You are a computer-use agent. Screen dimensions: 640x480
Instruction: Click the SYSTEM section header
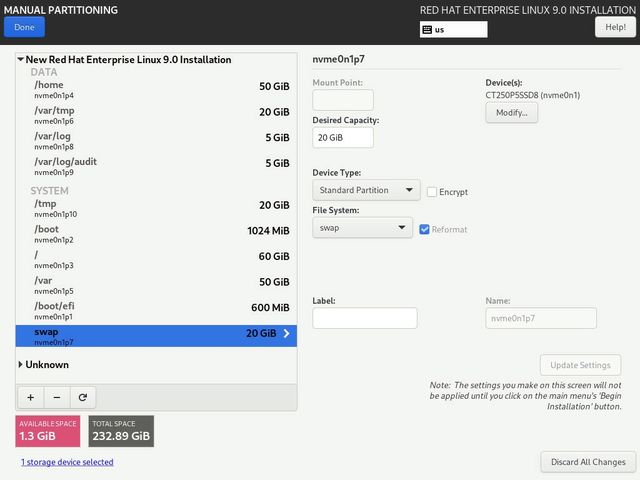click(49, 191)
